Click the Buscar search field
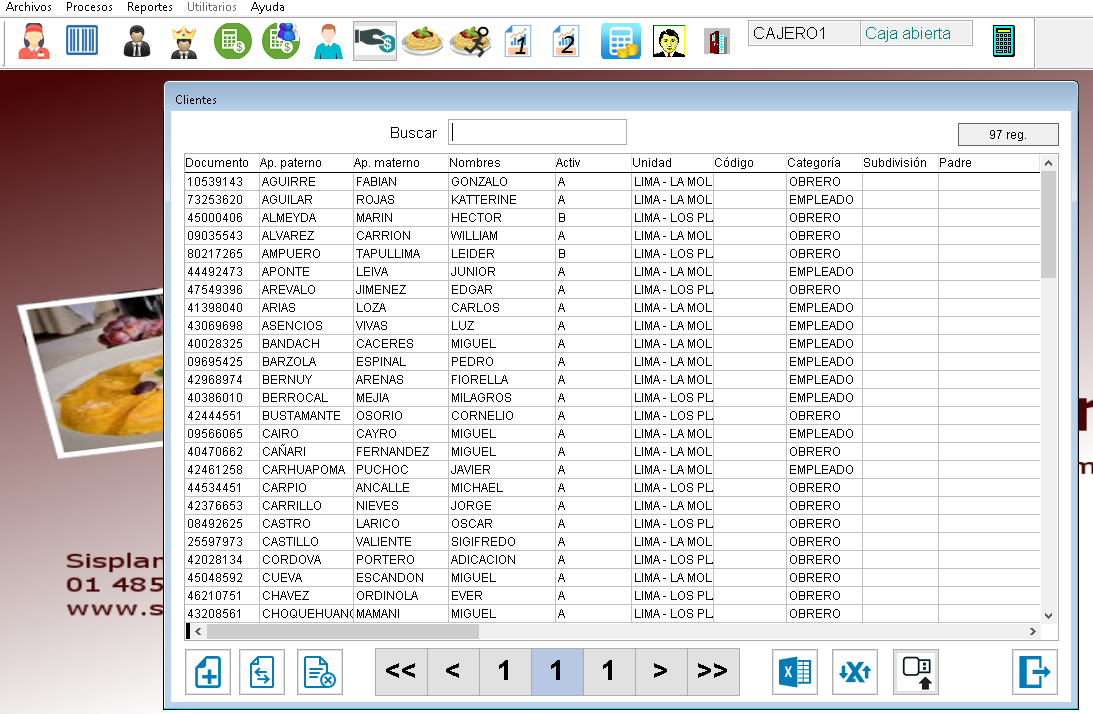1093x714 pixels. 537,132
